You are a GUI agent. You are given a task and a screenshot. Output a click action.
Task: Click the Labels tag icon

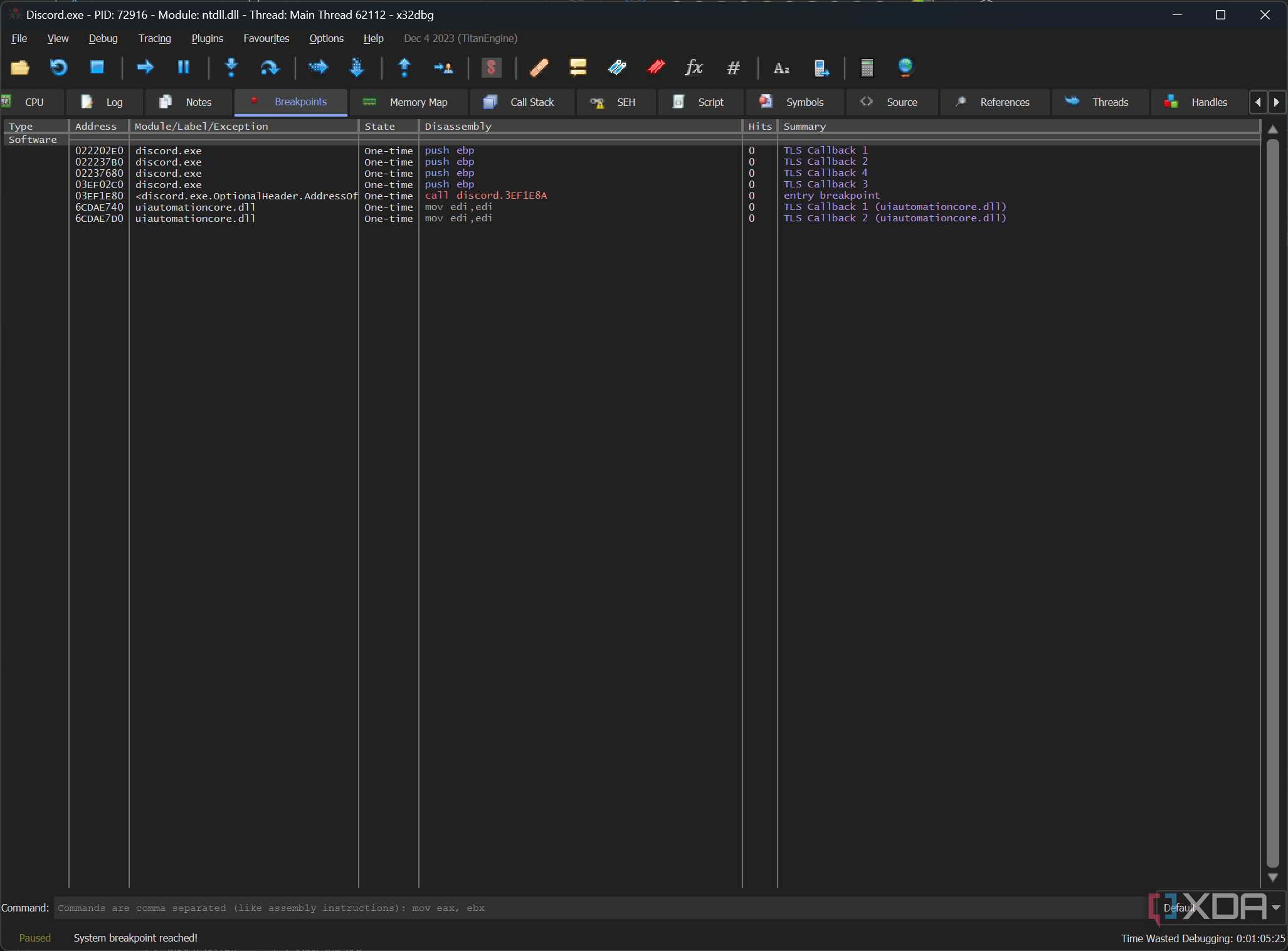pyautogui.click(x=617, y=67)
